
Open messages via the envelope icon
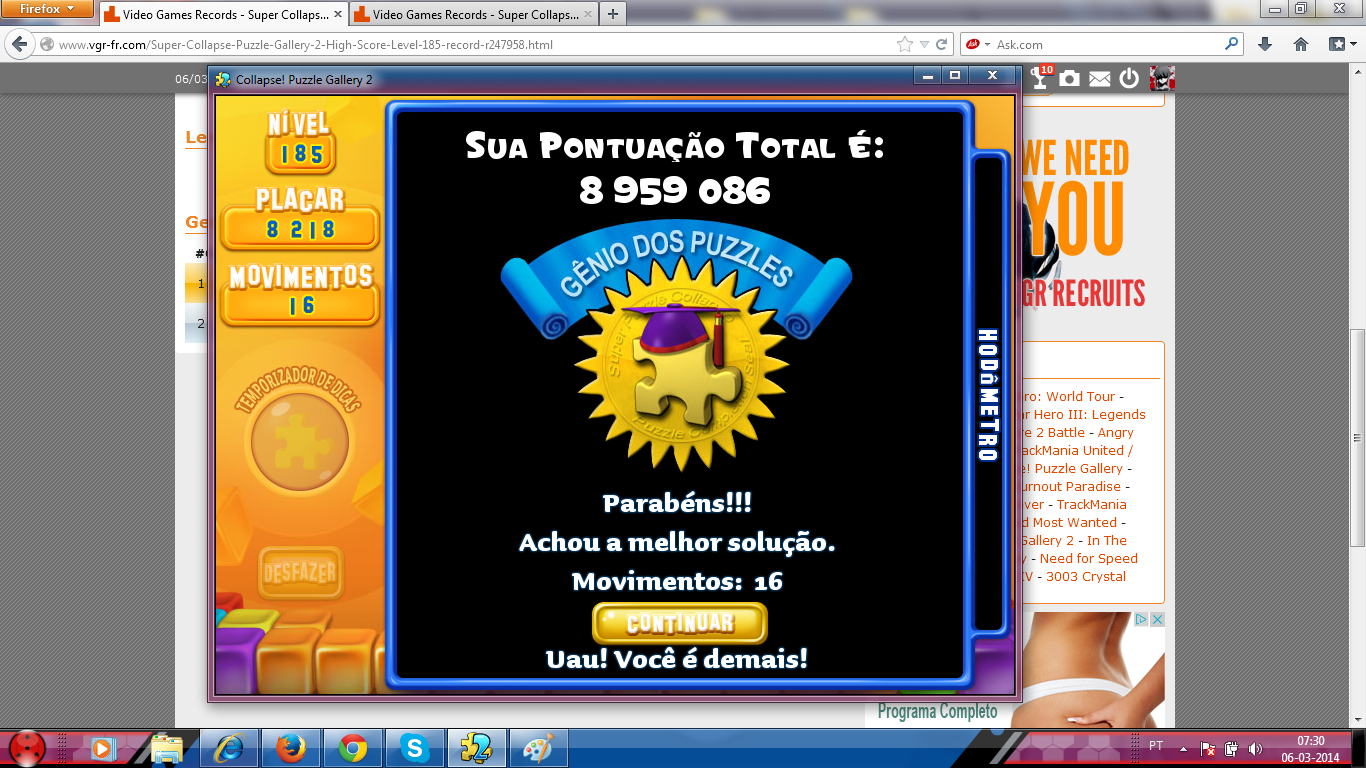pyautogui.click(x=1100, y=79)
